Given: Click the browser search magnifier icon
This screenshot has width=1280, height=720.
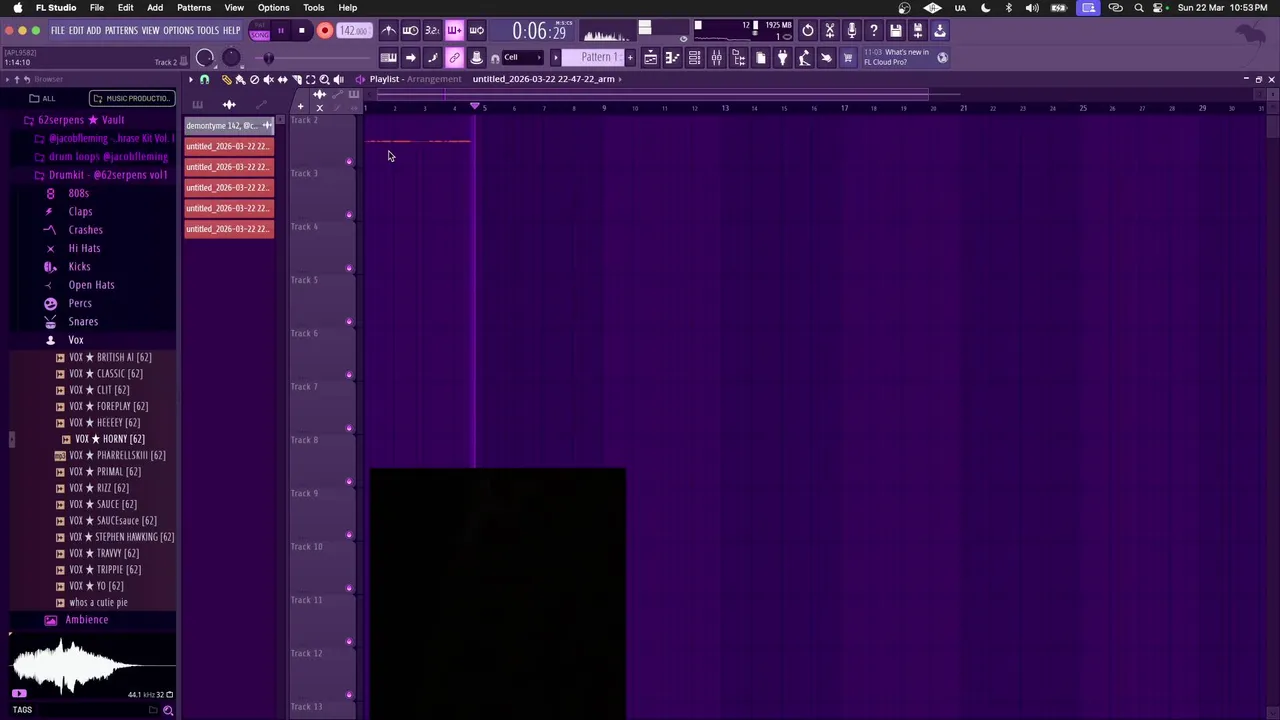Looking at the screenshot, I should tap(168, 710).
